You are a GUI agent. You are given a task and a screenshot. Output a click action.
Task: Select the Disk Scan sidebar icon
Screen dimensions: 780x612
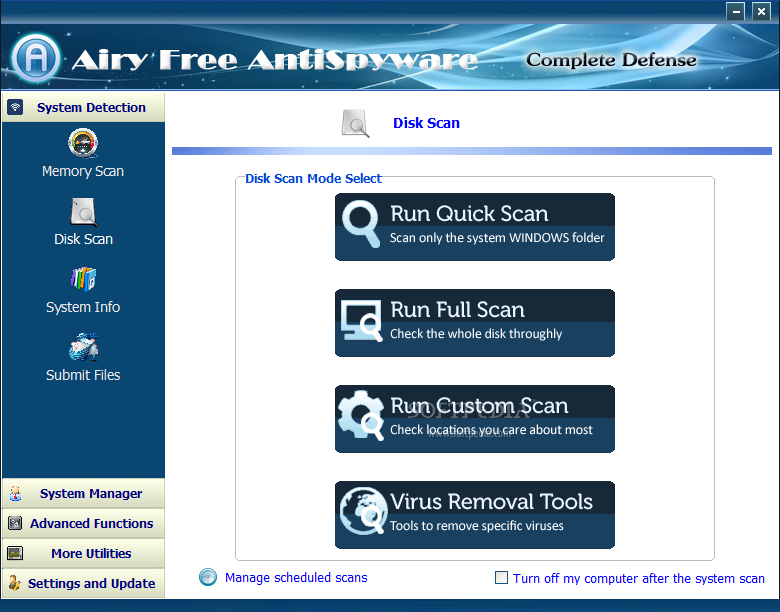84,212
